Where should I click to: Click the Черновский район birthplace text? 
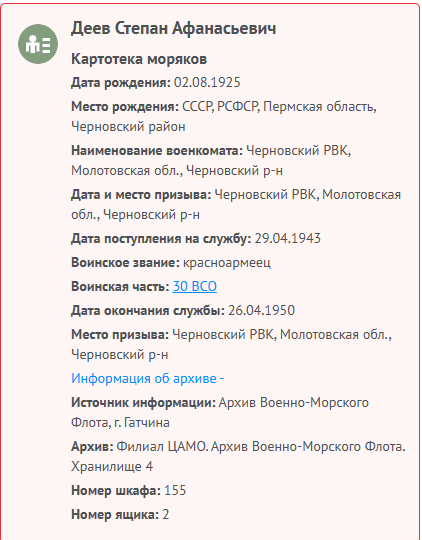click(x=128, y=127)
